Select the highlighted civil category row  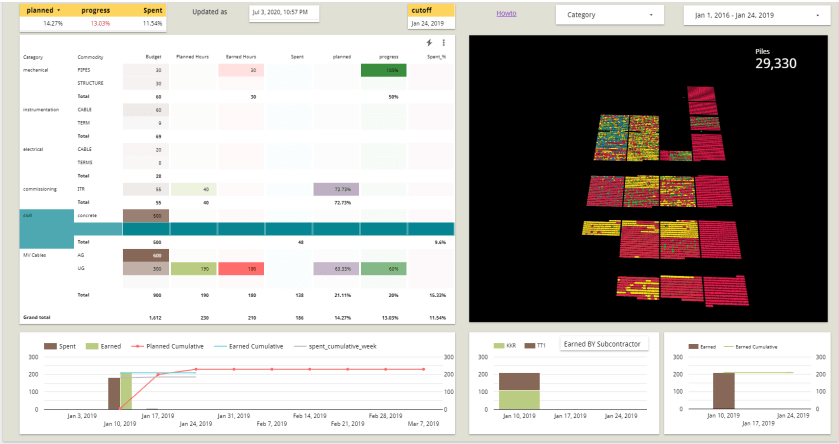(237, 229)
